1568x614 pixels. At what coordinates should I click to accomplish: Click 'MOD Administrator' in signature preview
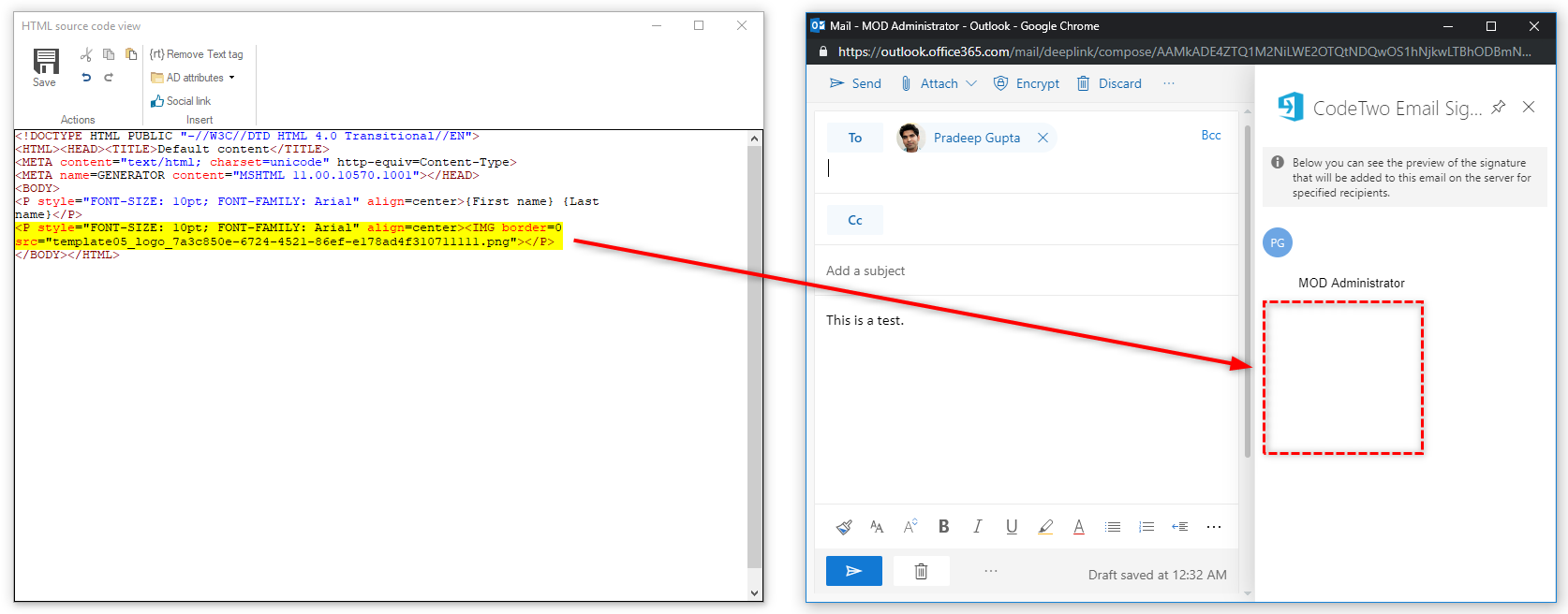coord(1351,283)
